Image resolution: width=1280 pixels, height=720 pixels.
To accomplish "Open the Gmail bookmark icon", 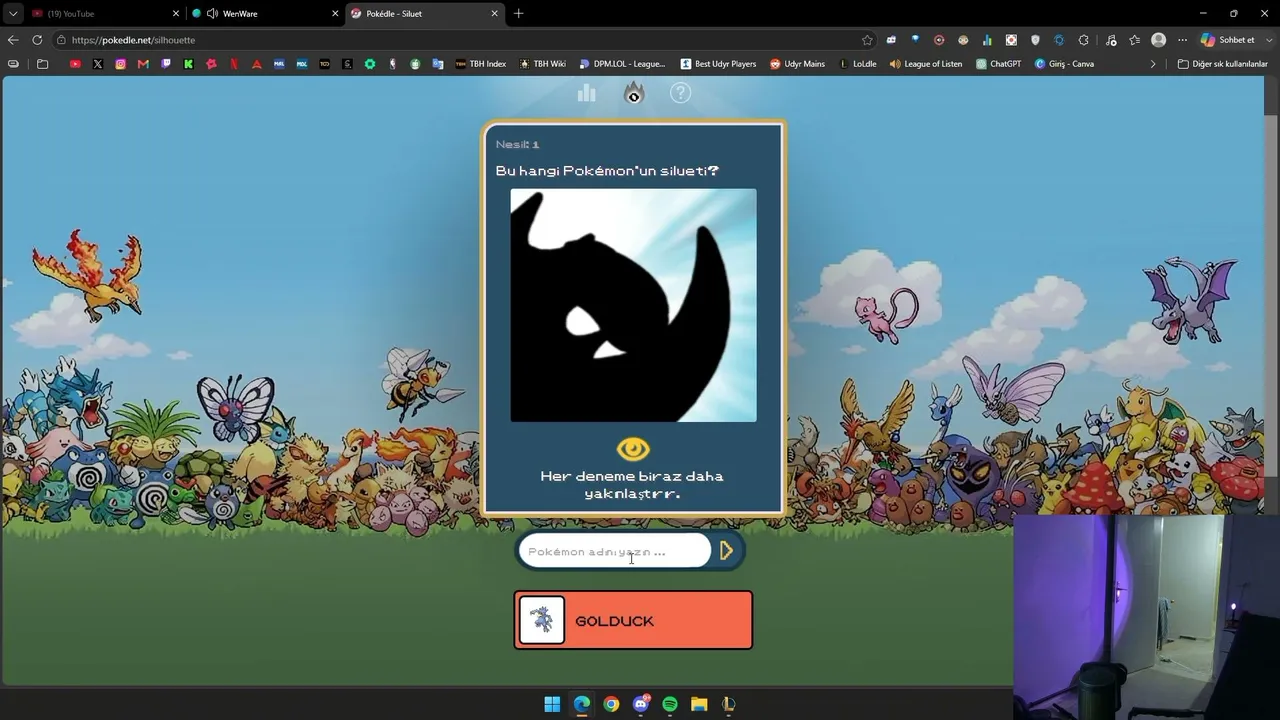I will [x=143, y=64].
